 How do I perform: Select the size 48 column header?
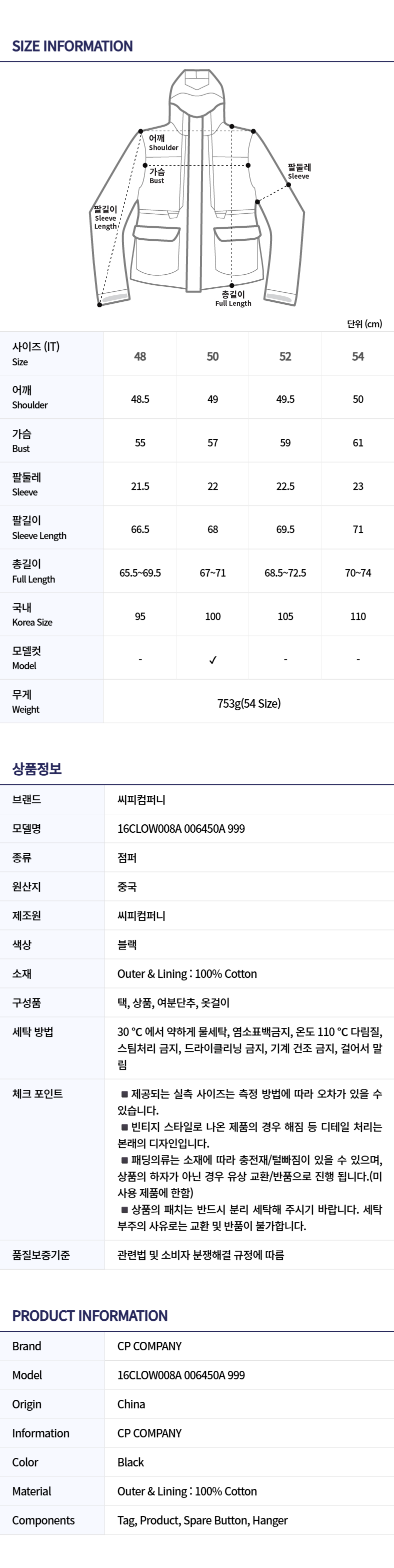(x=140, y=356)
